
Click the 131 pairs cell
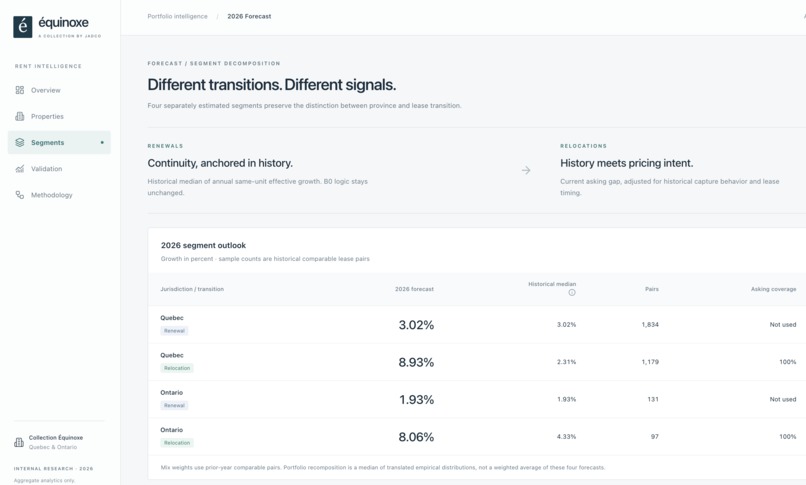click(653, 399)
